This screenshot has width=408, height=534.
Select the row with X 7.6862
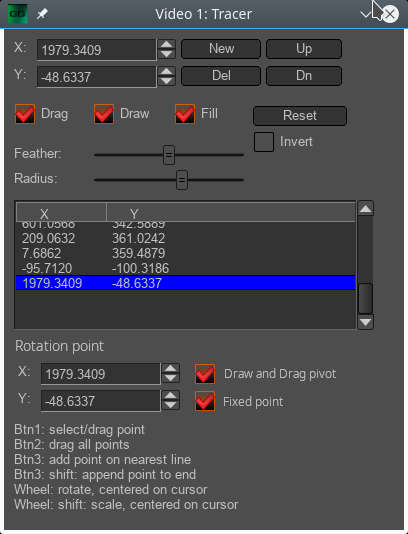[x=186, y=253]
